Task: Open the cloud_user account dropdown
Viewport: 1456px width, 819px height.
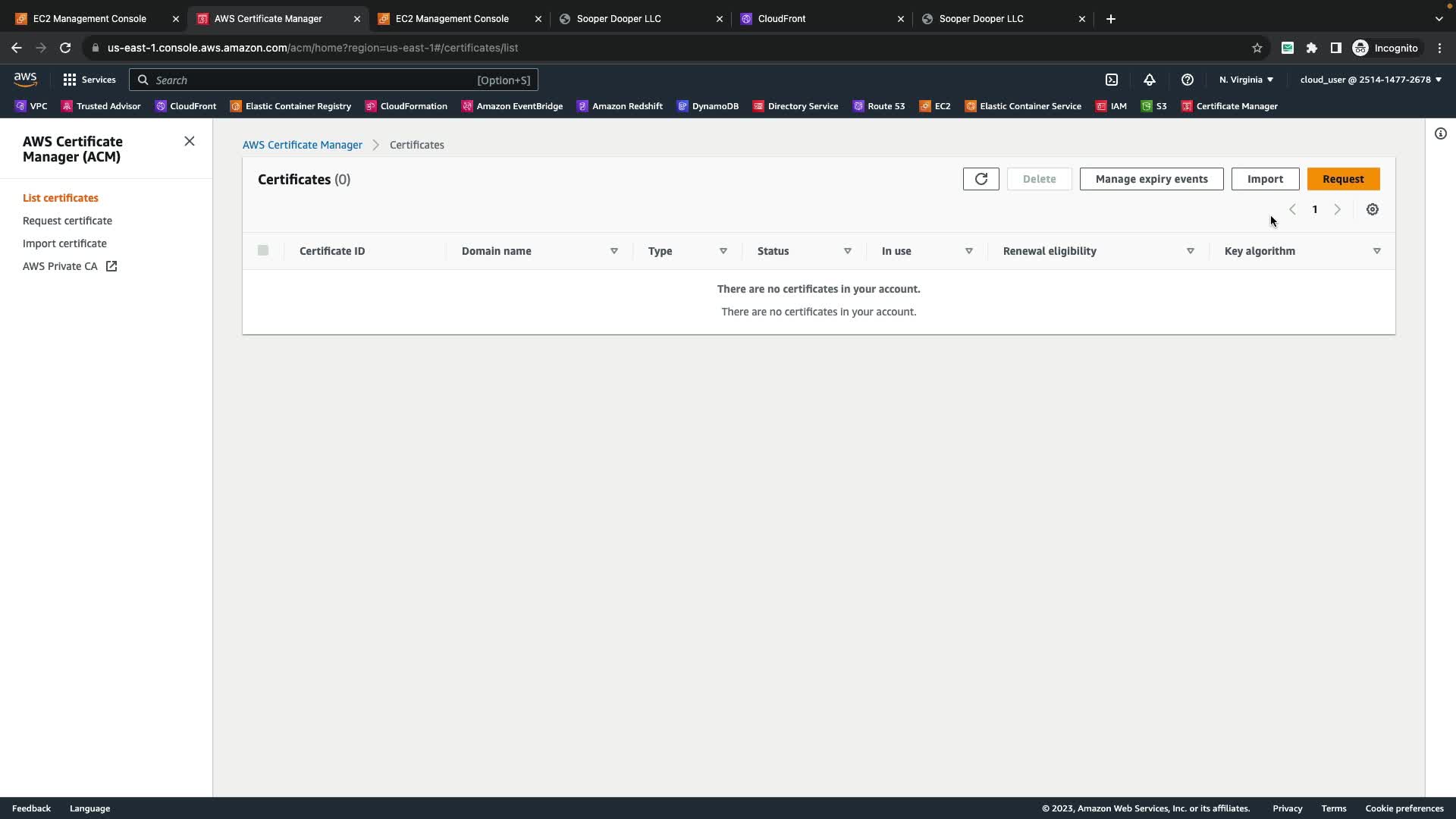Action: tap(1370, 80)
